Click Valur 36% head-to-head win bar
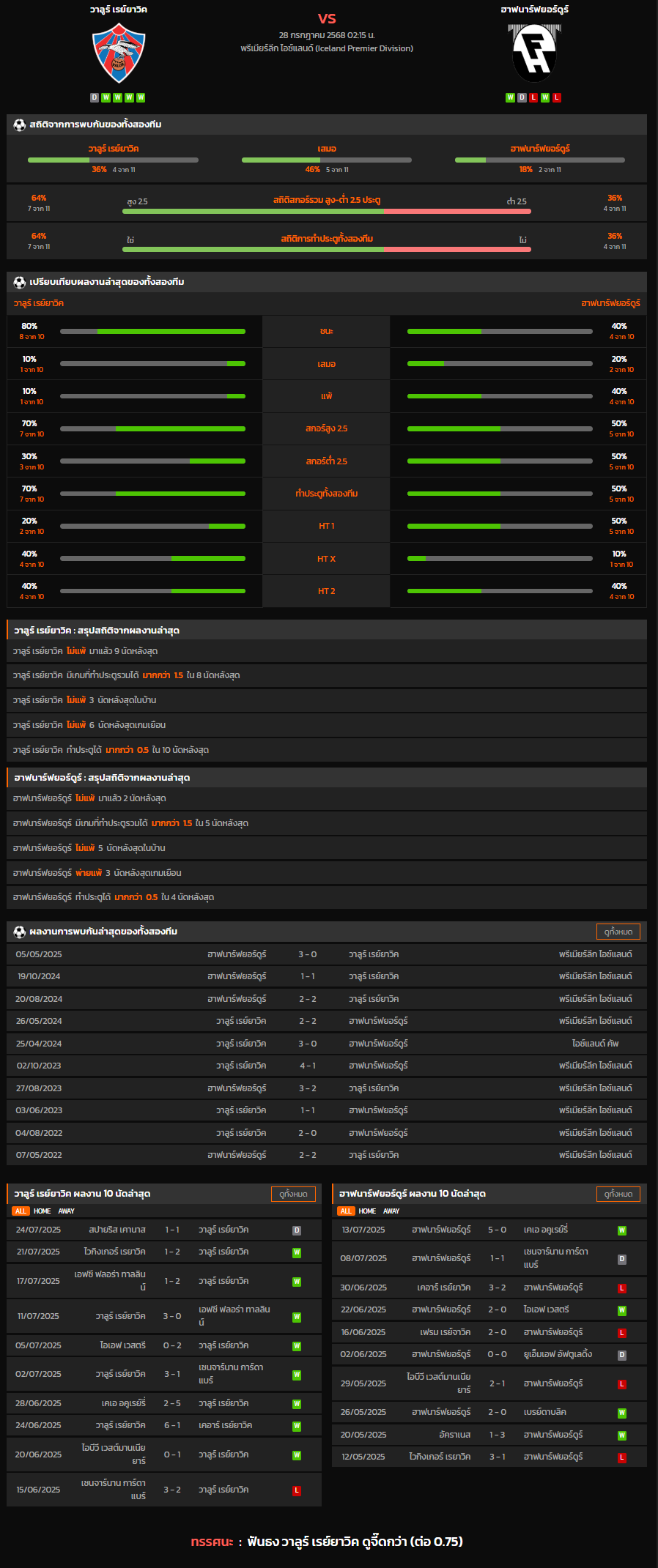 pyautogui.click(x=113, y=160)
